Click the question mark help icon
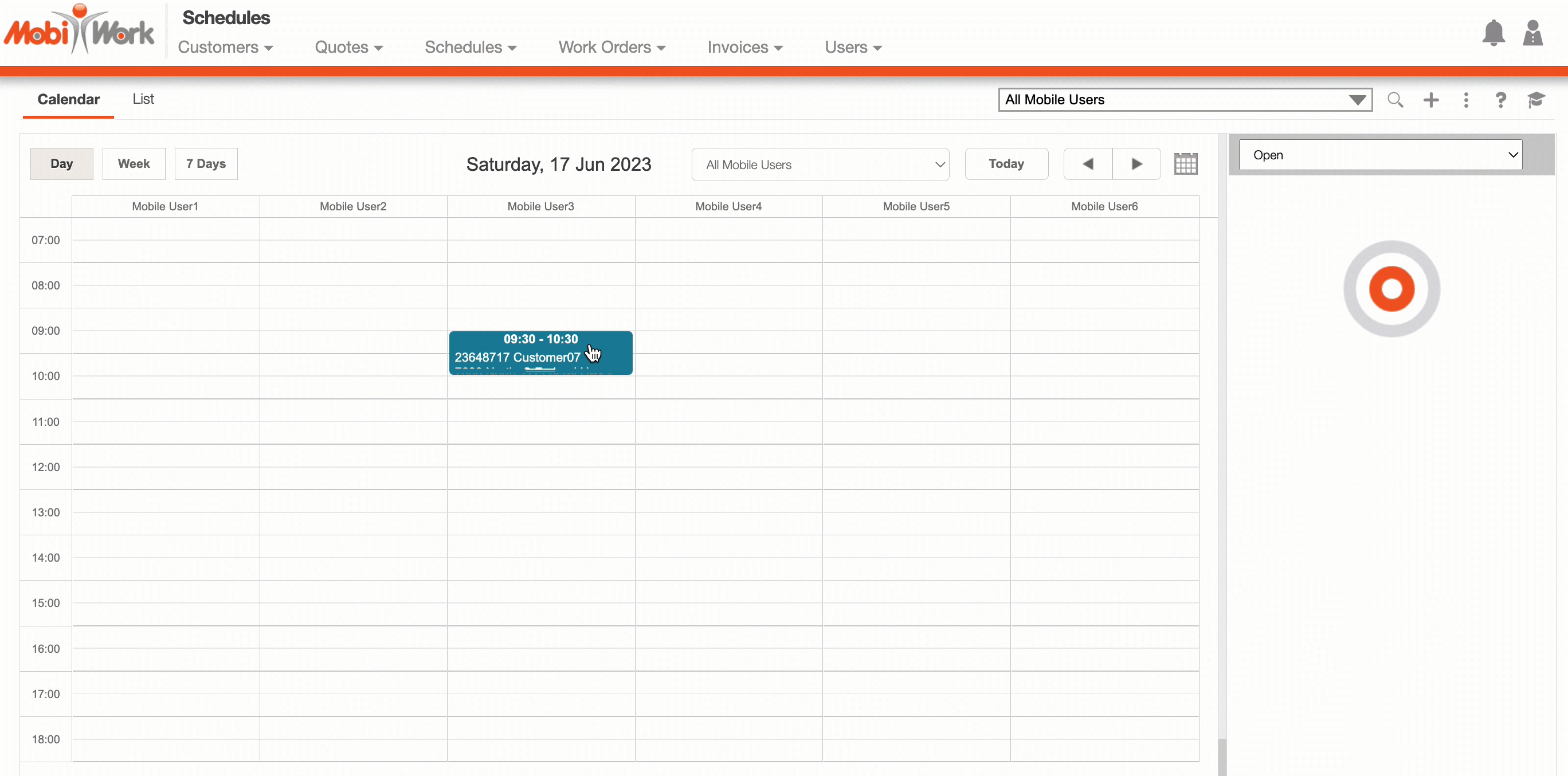The height and width of the screenshot is (776, 1568). (1500, 100)
